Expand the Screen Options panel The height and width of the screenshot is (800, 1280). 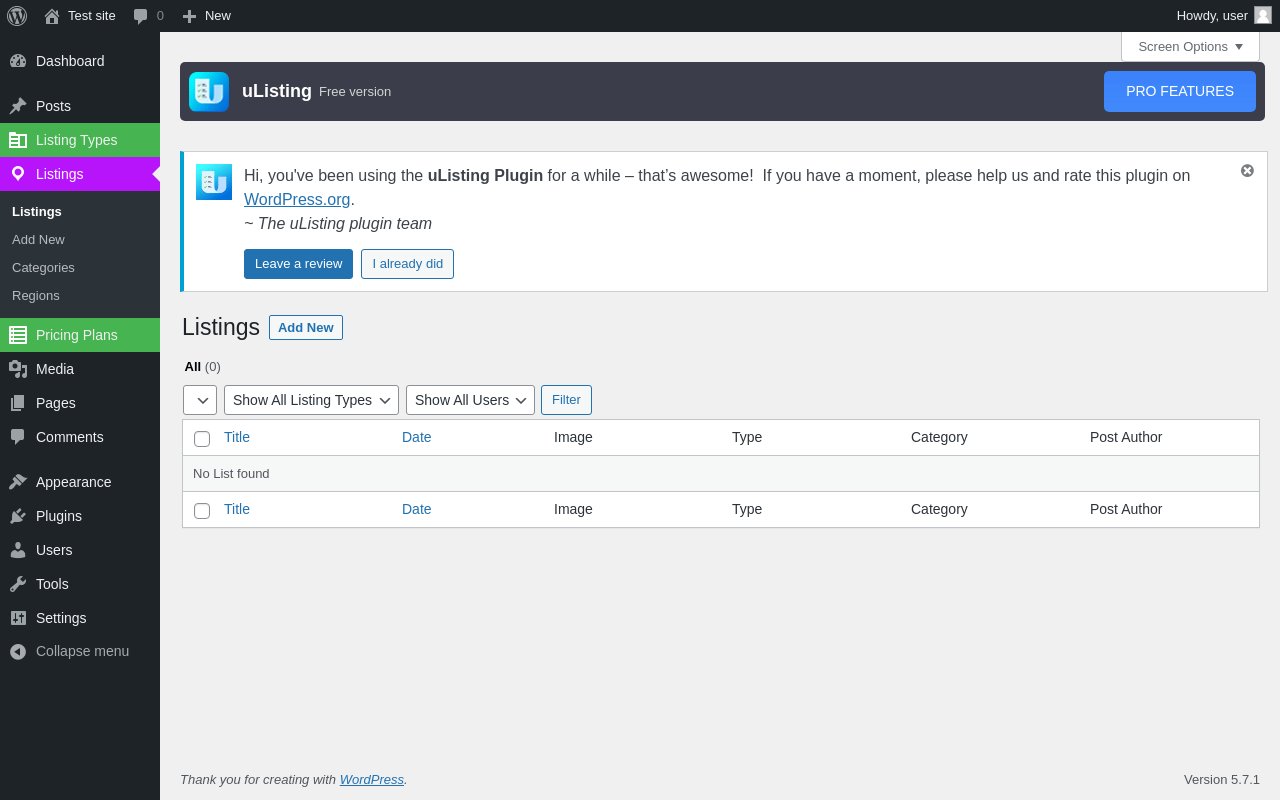pyautogui.click(x=1190, y=46)
